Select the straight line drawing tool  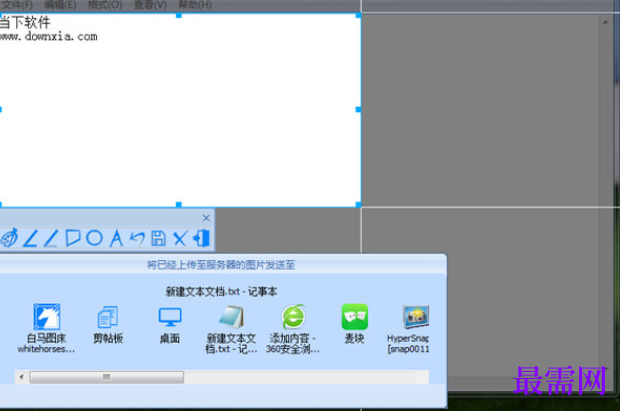point(51,238)
